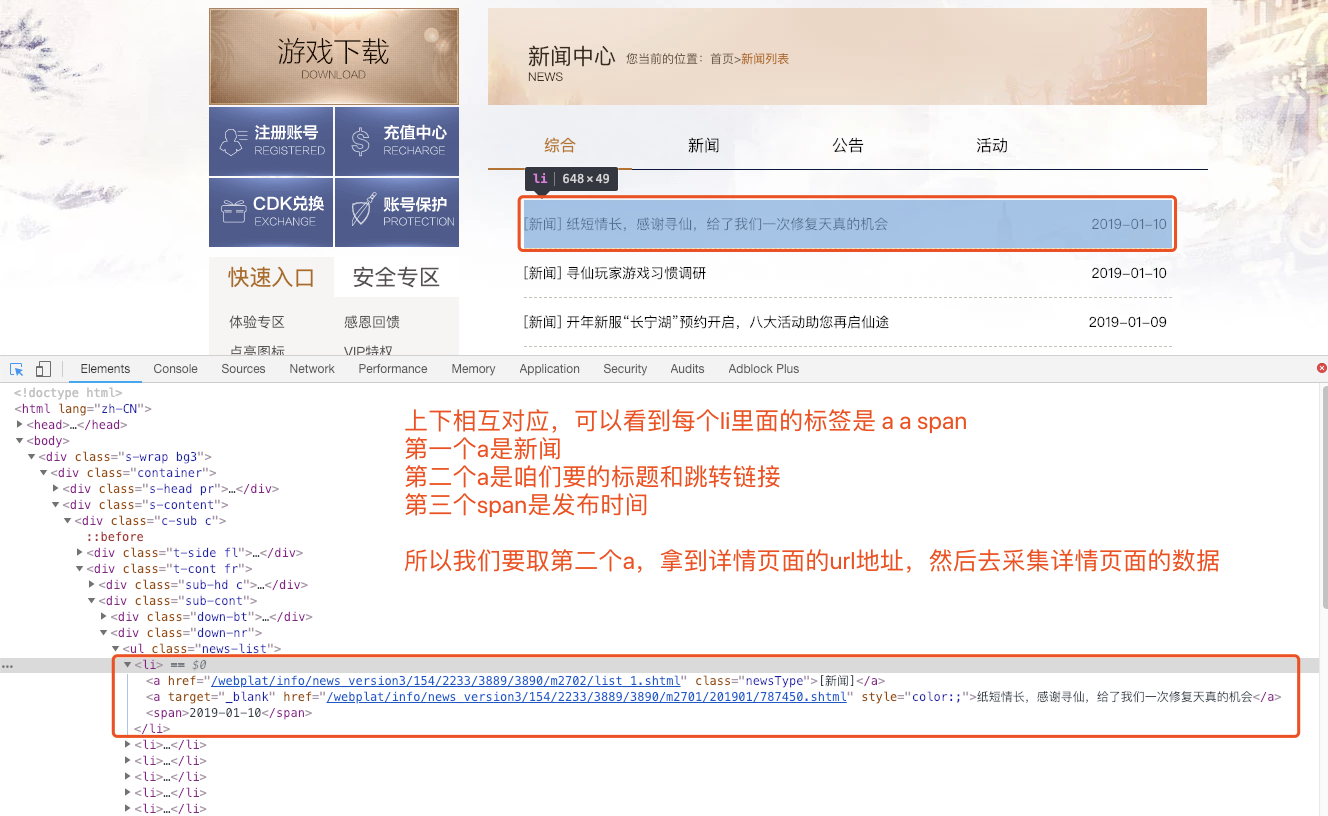
Task: Expand div class down-bt node
Action: pyautogui.click(x=104, y=617)
